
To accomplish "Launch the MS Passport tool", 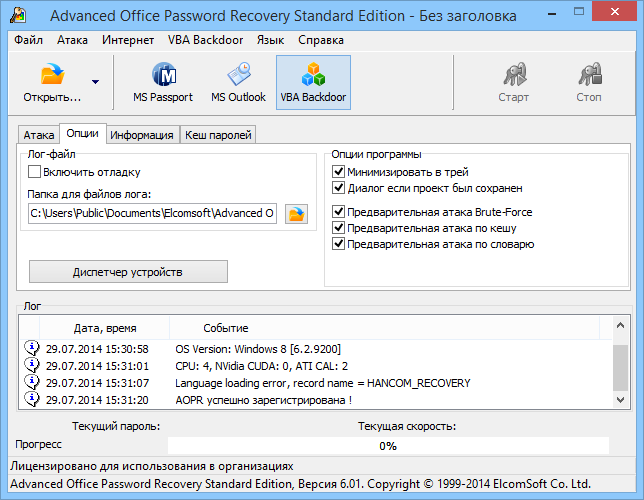I will tap(163, 82).
